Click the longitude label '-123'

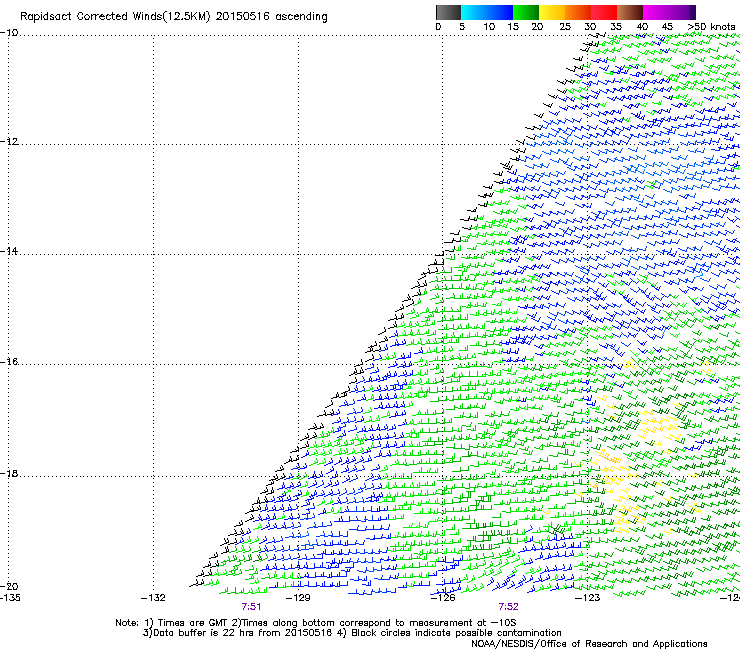tap(587, 598)
